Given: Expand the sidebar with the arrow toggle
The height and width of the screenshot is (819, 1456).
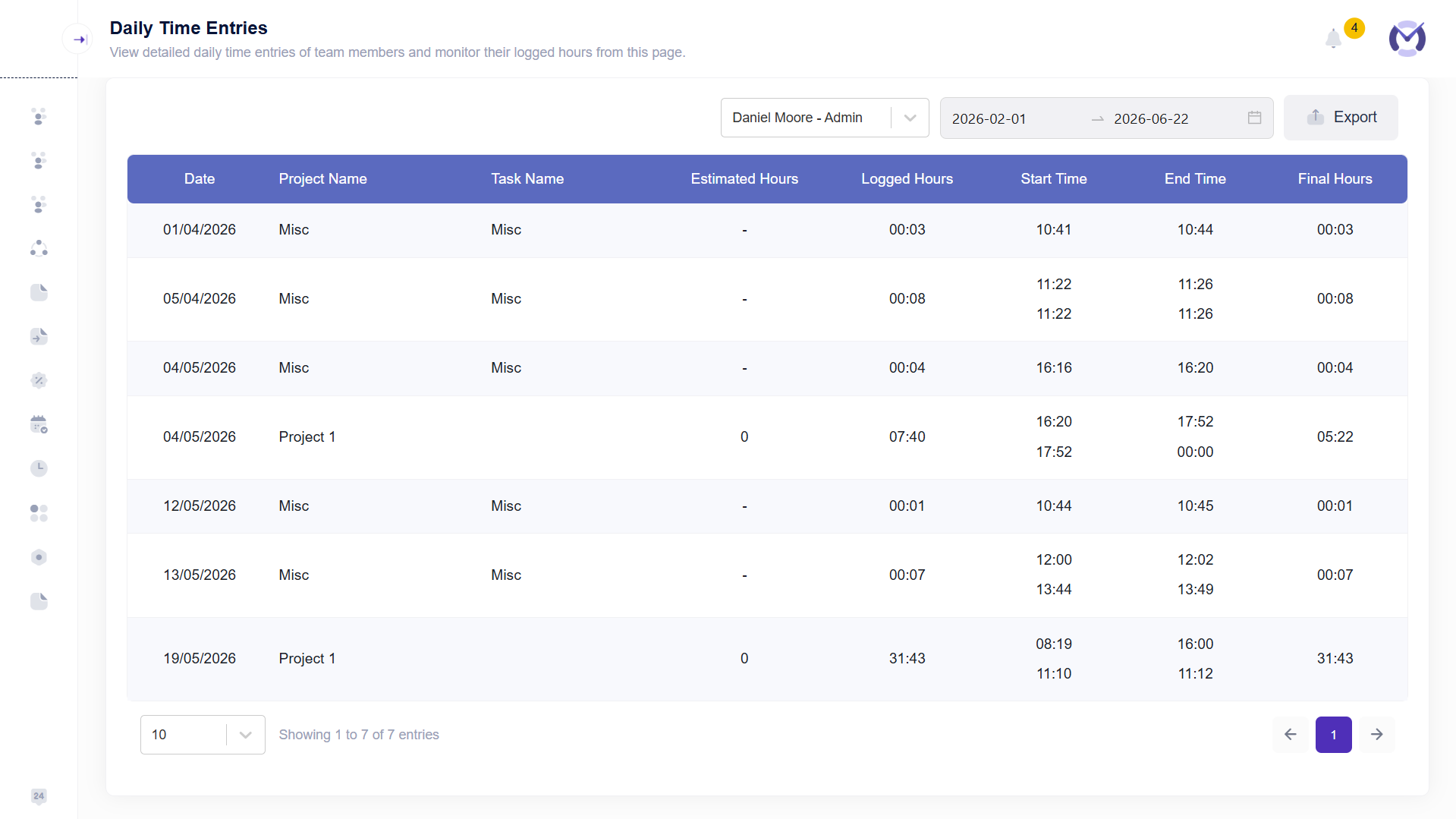Looking at the screenshot, I should (x=78, y=39).
